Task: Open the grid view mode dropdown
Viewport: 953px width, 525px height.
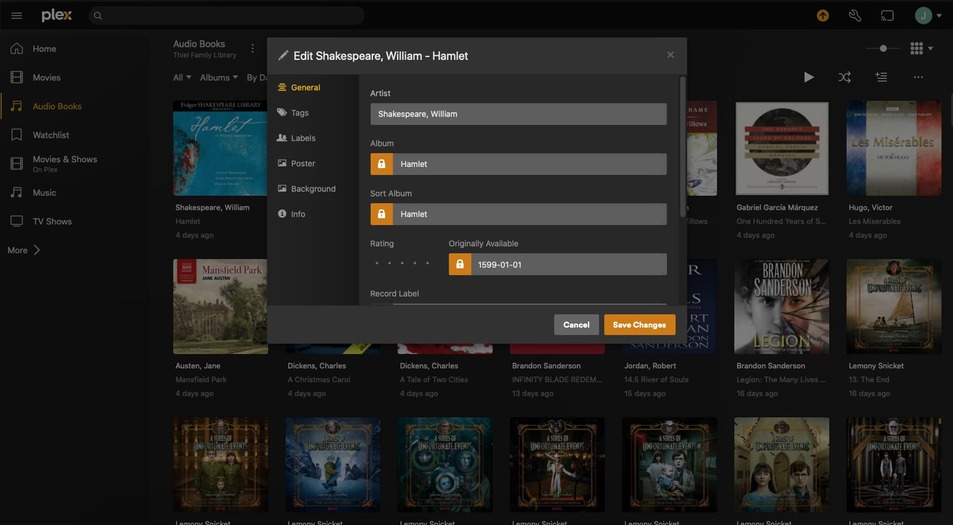Action: pyautogui.click(x=921, y=48)
